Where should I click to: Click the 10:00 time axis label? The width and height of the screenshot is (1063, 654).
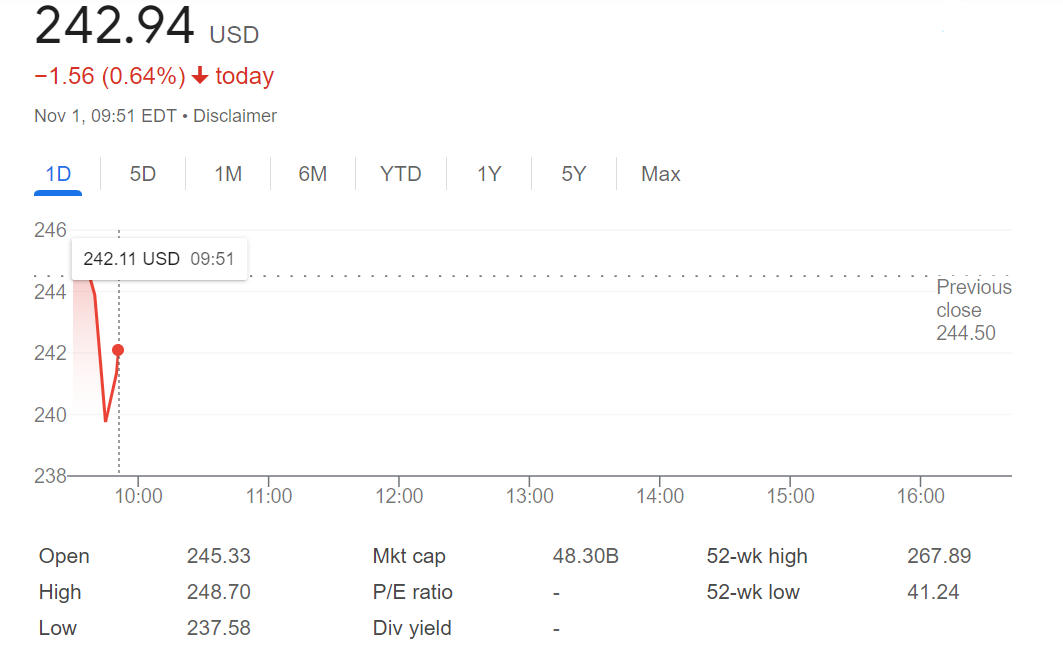(x=139, y=496)
